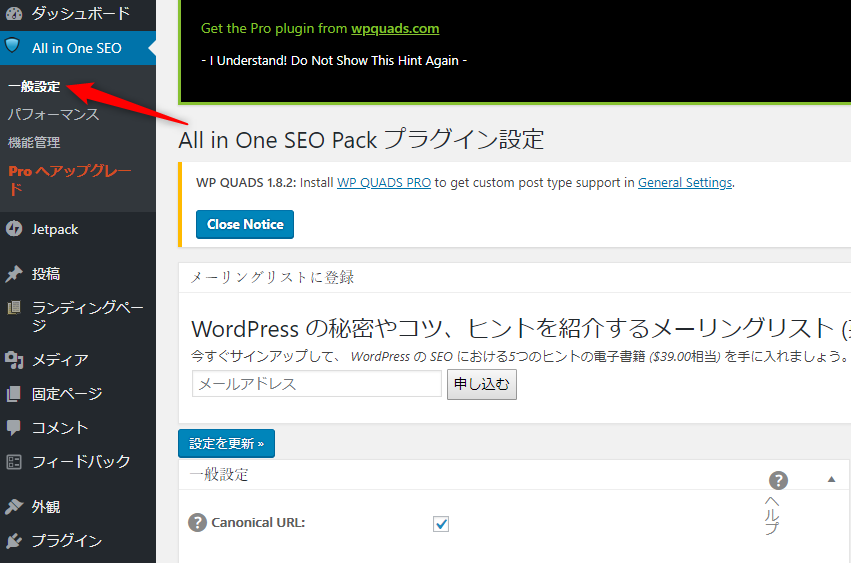Open the ダッシュボード menu item
The height and width of the screenshot is (563, 851).
(x=78, y=14)
